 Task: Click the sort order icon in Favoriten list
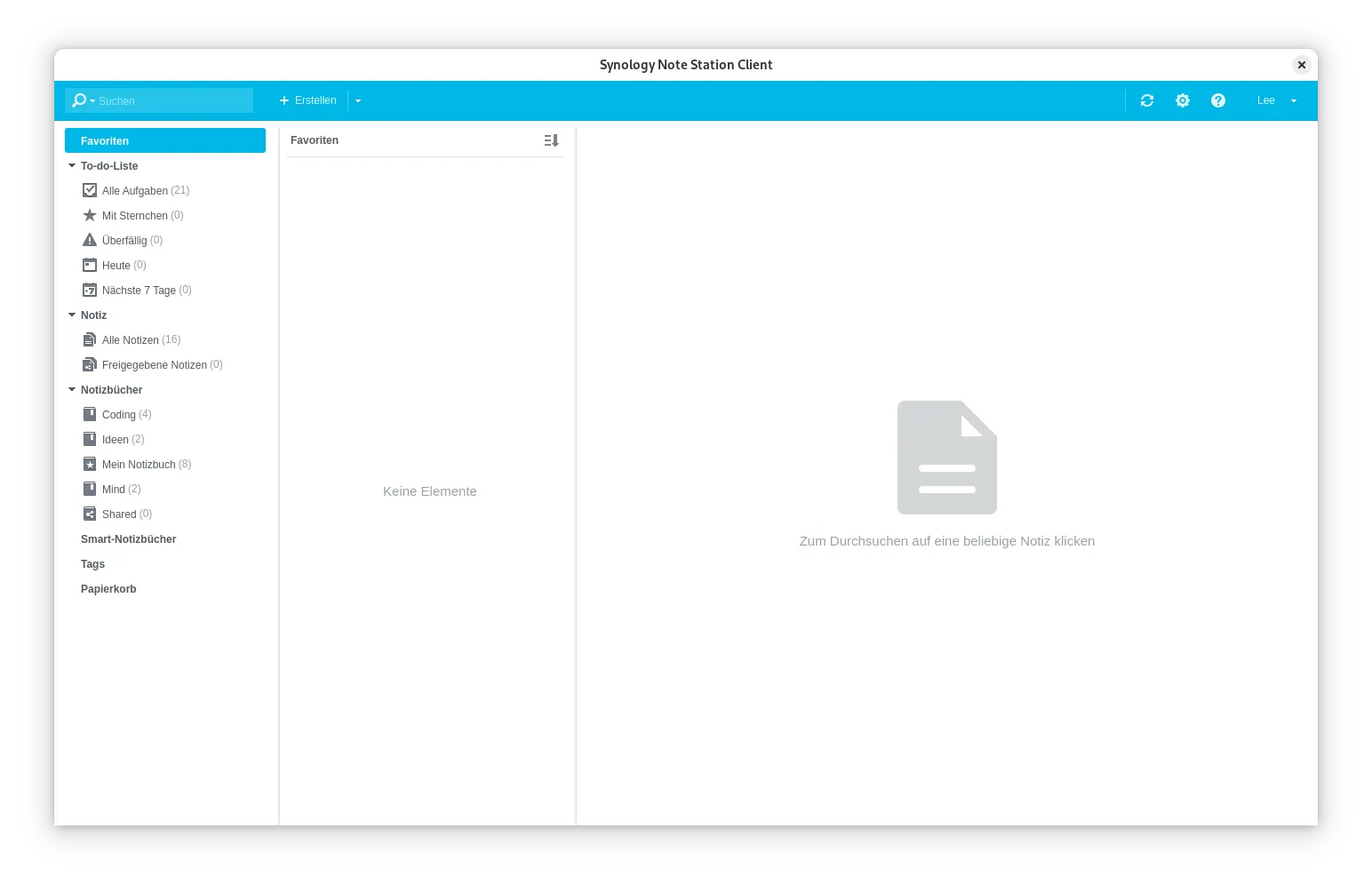click(x=551, y=140)
